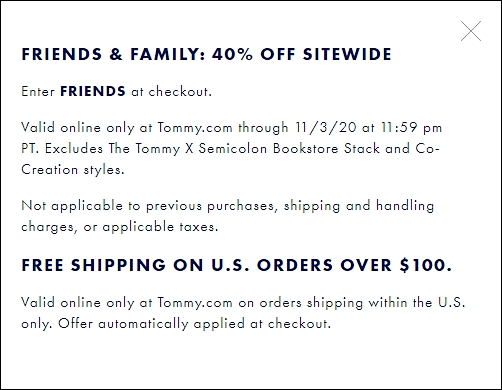Click Tommy.com in the free shipping terms
The height and width of the screenshot is (390, 502).
point(195,303)
